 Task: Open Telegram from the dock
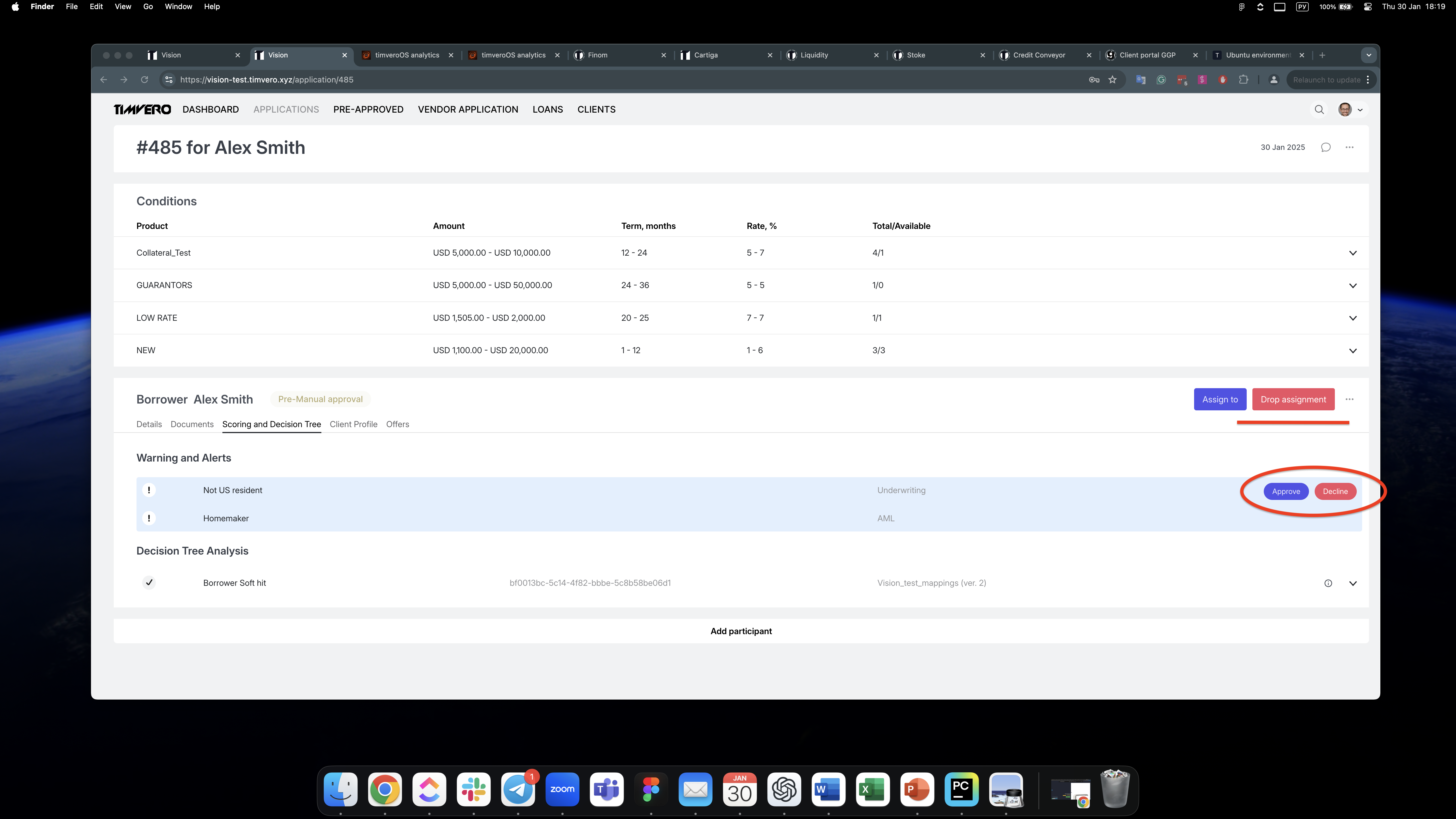tap(518, 790)
